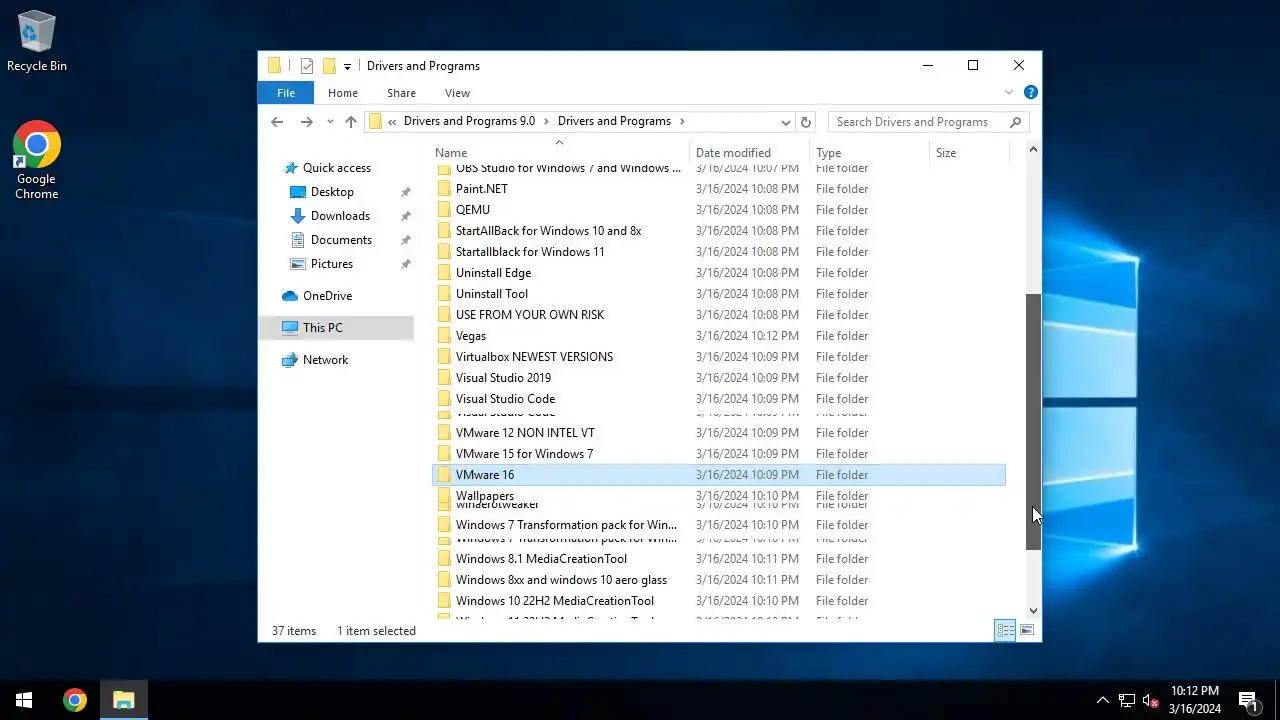Select Network in the navigation pane

[x=325, y=360]
